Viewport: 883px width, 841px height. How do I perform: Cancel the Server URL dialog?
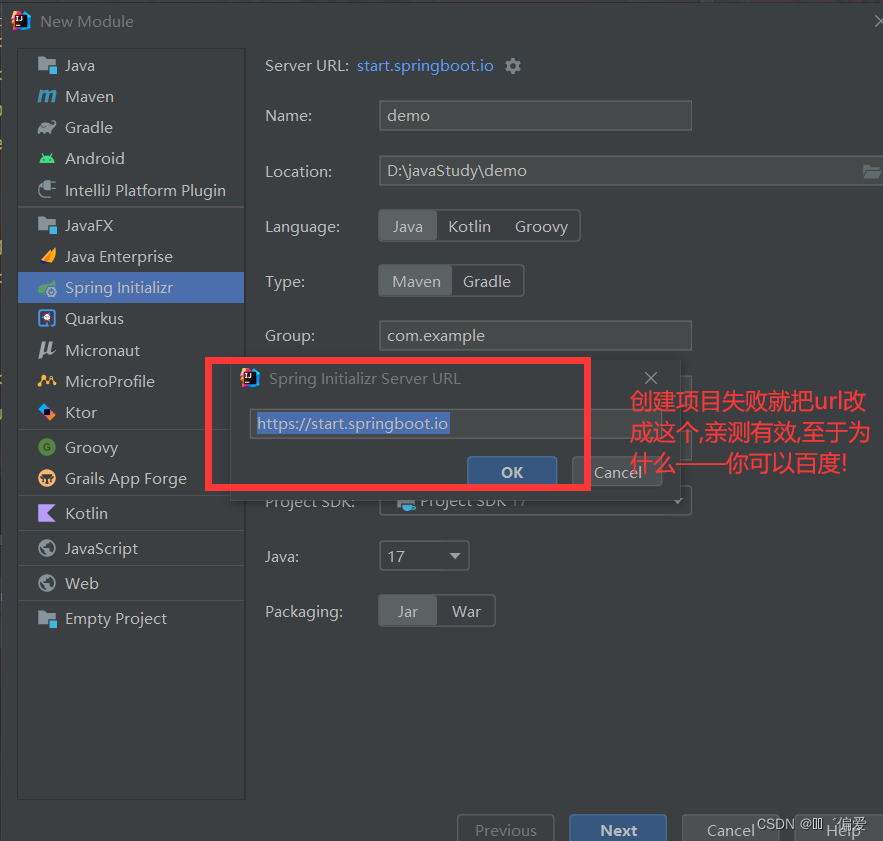[617, 472]
